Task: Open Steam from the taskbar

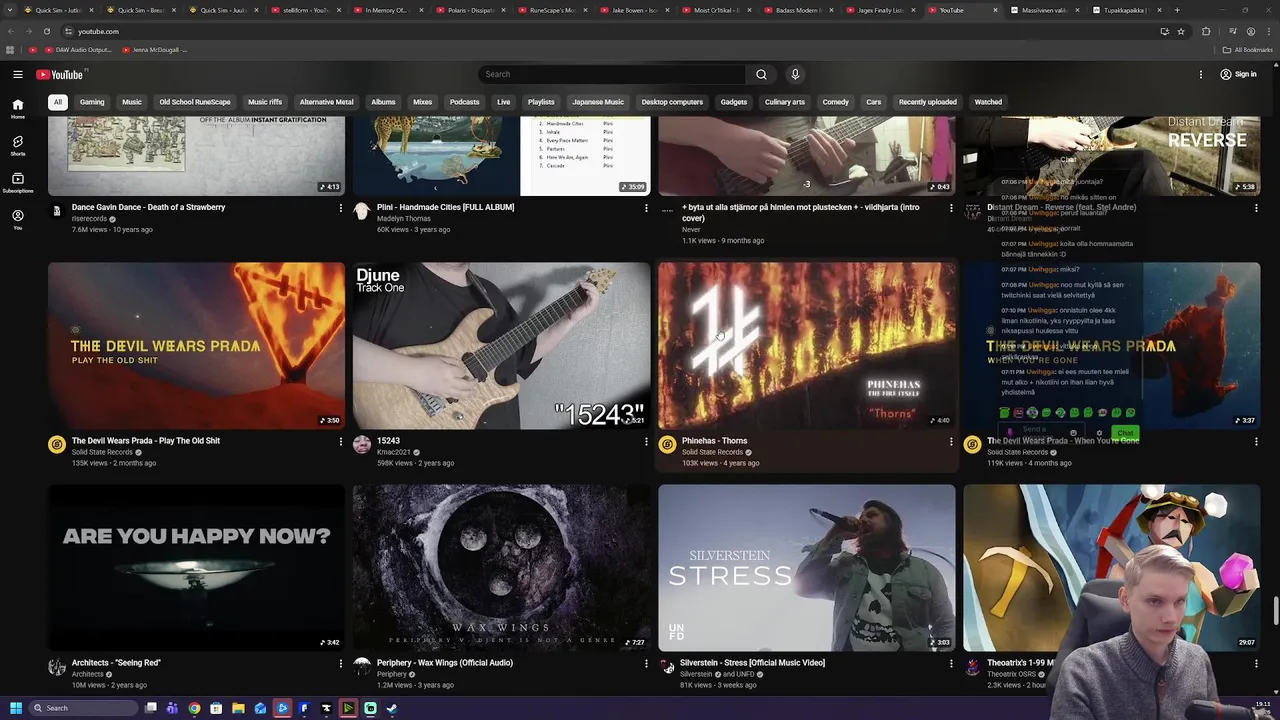Action: pyautogui.click(x=392, y=708)
